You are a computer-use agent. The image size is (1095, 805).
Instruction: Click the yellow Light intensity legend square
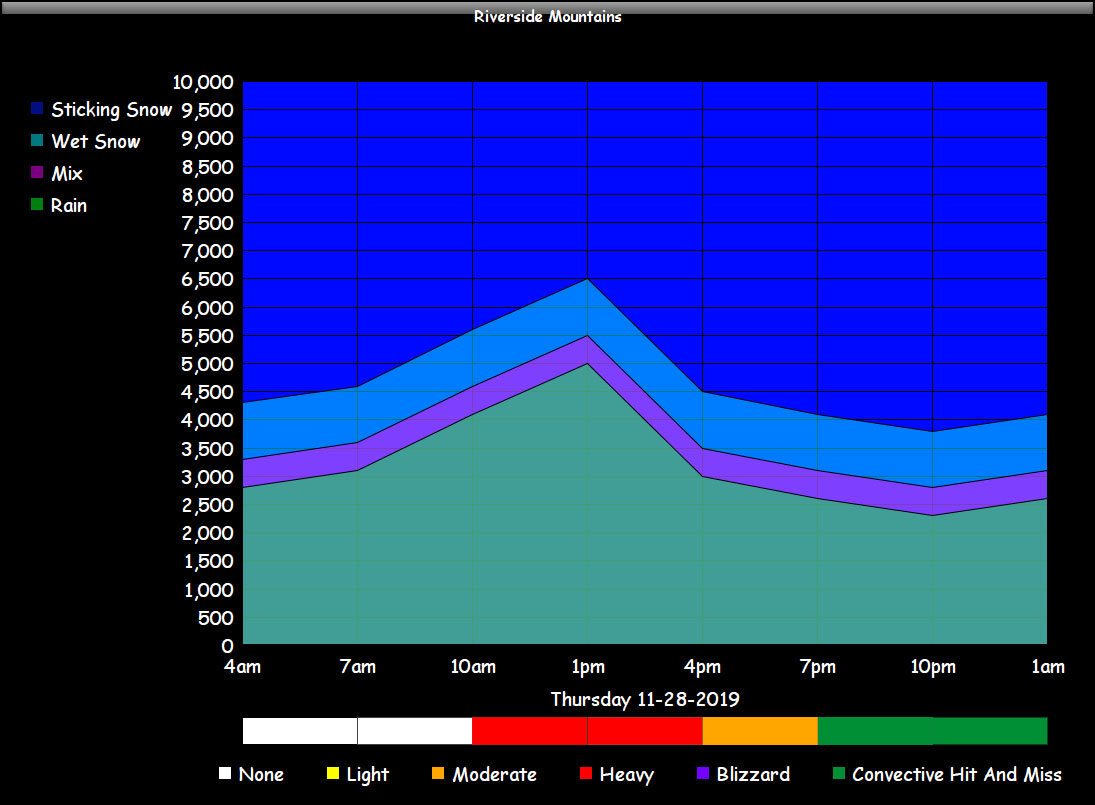coord(332,774)
